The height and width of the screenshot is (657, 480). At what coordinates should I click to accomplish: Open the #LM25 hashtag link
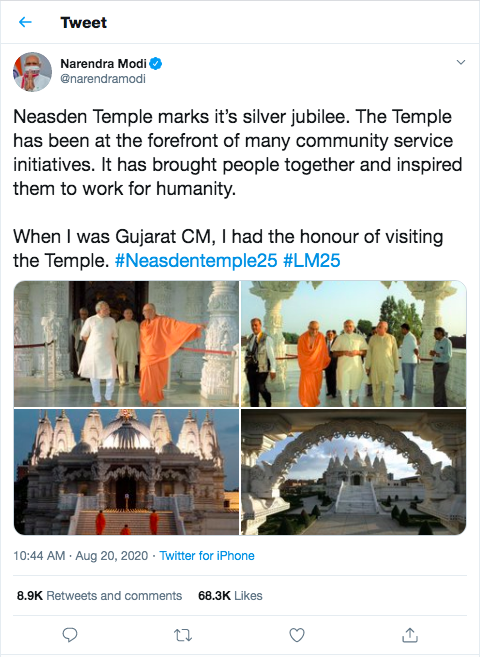pos(312,260)
